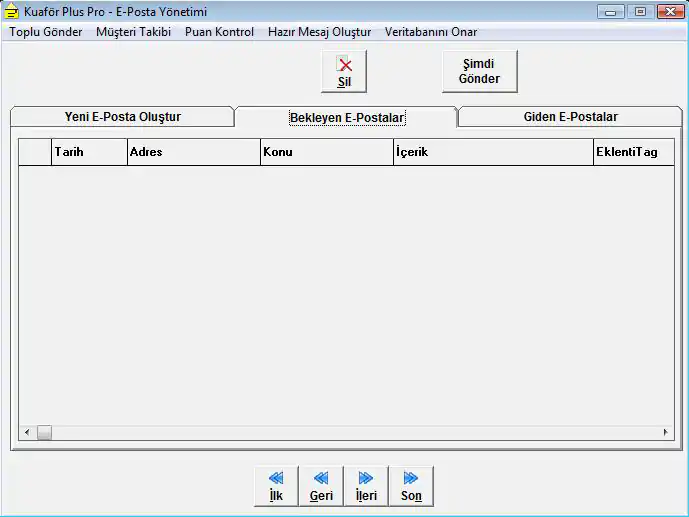Viewport: 689px width, 517px height.
Task: Click the red X Sil delete button
Action: coord(344,72)
